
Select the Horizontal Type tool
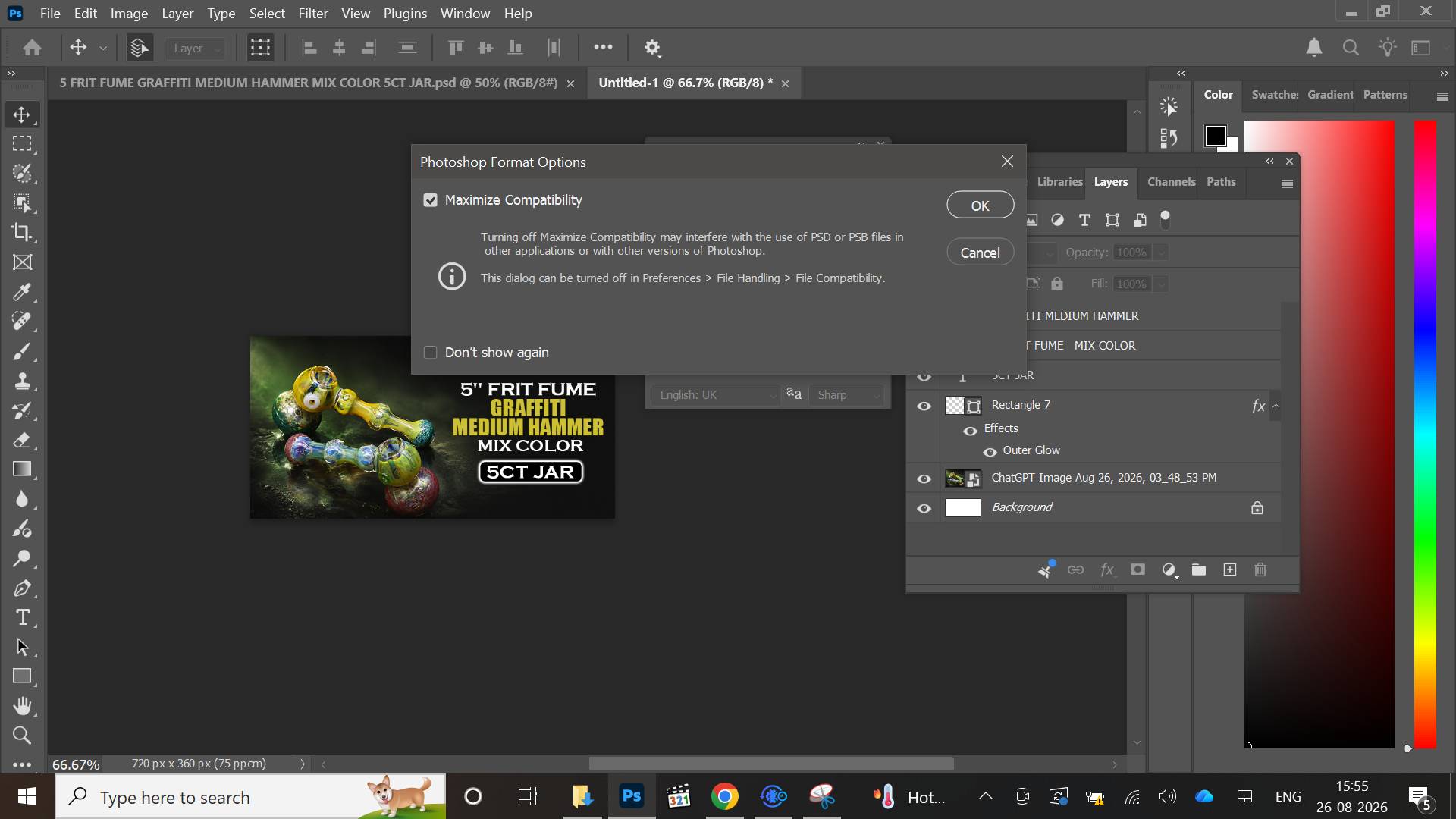22,617
